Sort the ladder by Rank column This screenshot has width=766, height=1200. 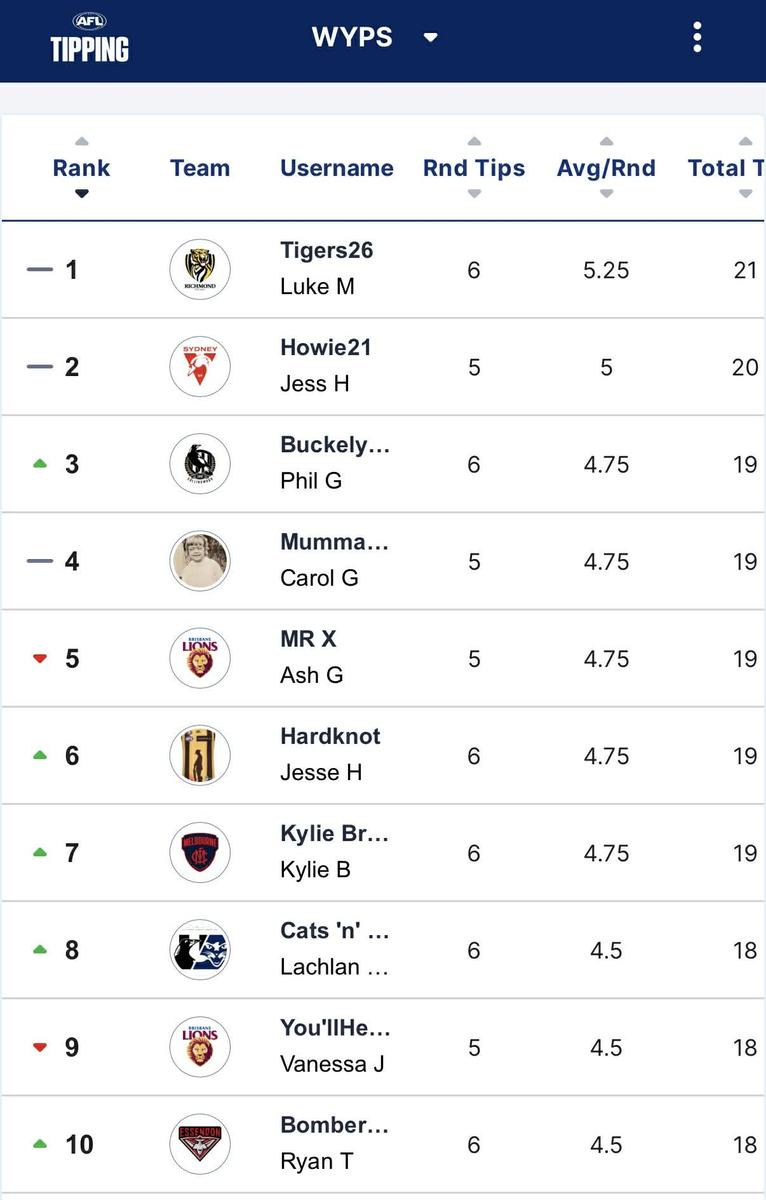(81, 168)
